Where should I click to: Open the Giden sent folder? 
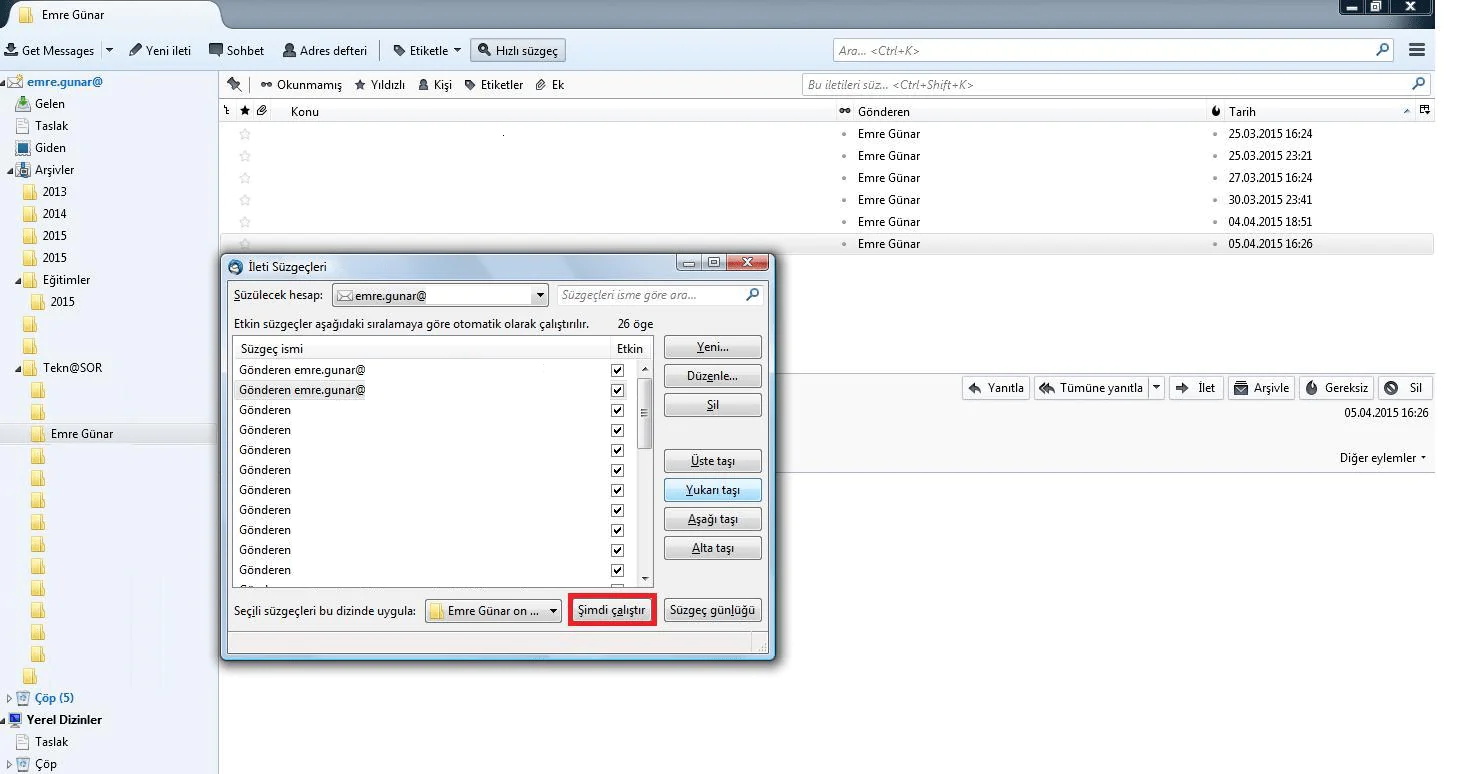(50, 148)
